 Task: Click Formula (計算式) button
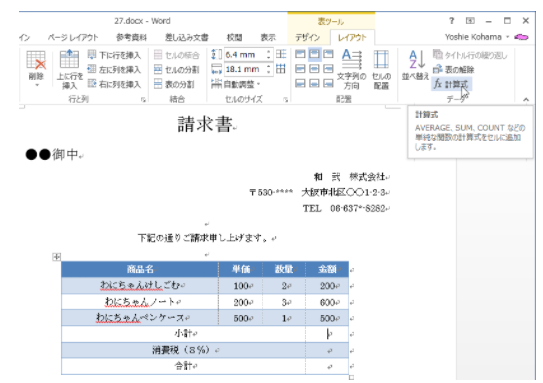pyautogui.click(x=451, y=84)
